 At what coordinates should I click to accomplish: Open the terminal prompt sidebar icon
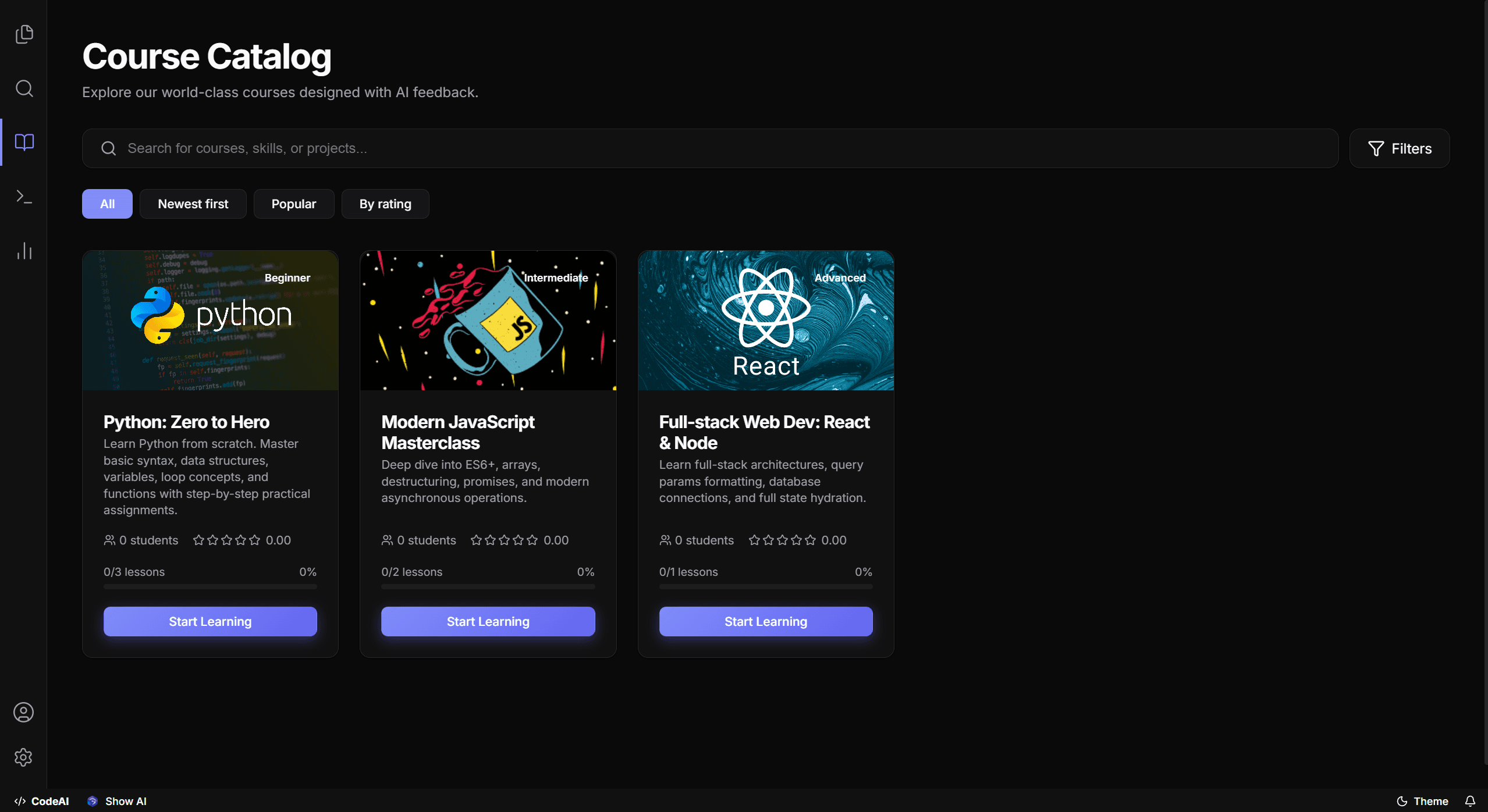pyautogui.click(x=24, y=197)
